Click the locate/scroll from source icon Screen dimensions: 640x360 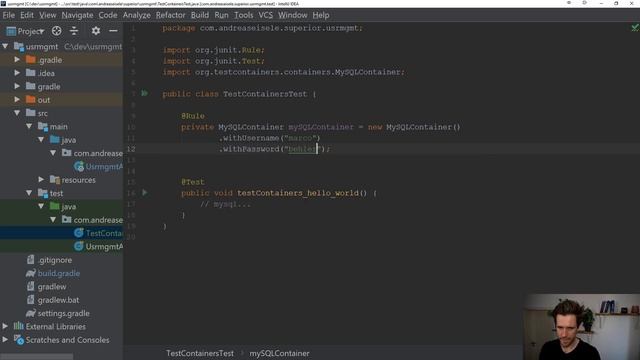[x=57, y=31]
